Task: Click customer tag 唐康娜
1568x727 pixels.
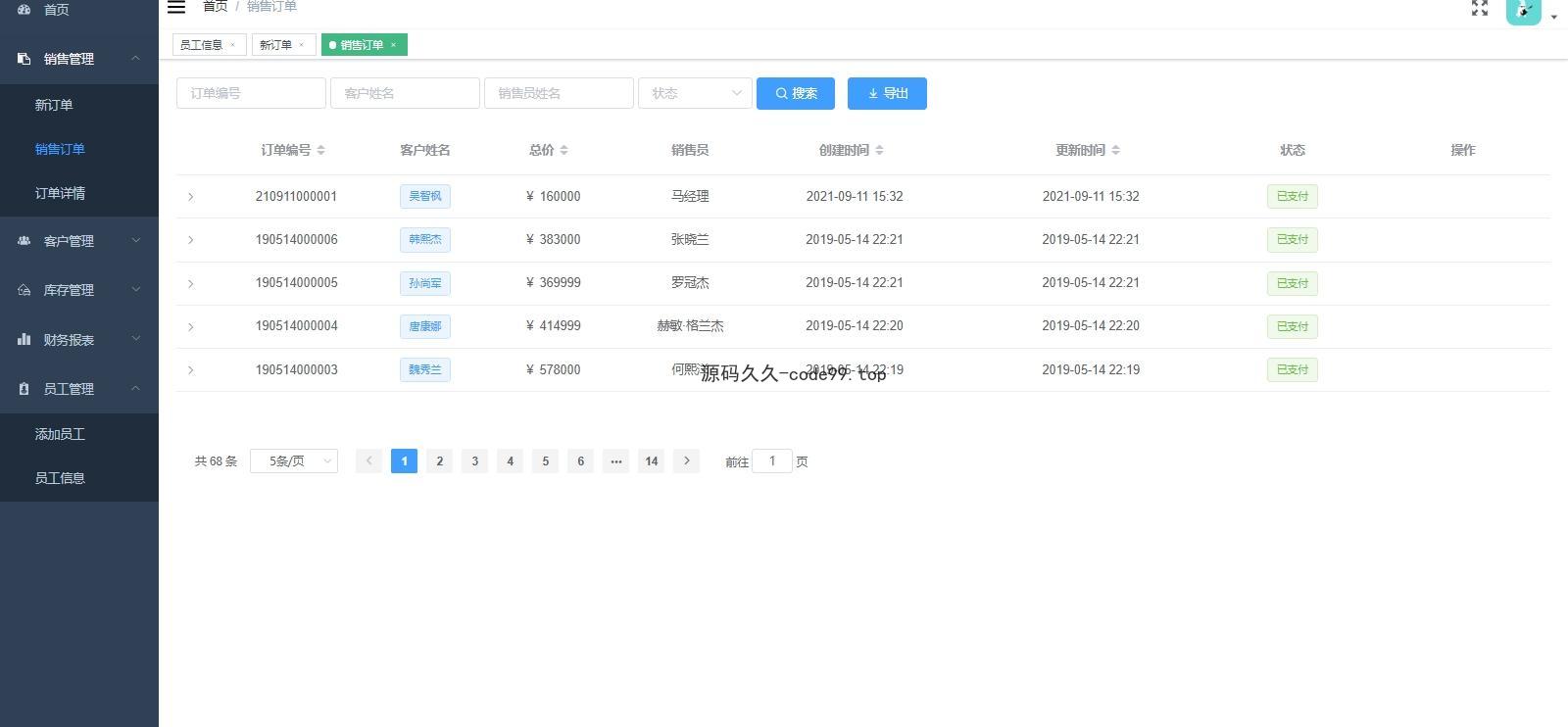Action: click(425, 326)
